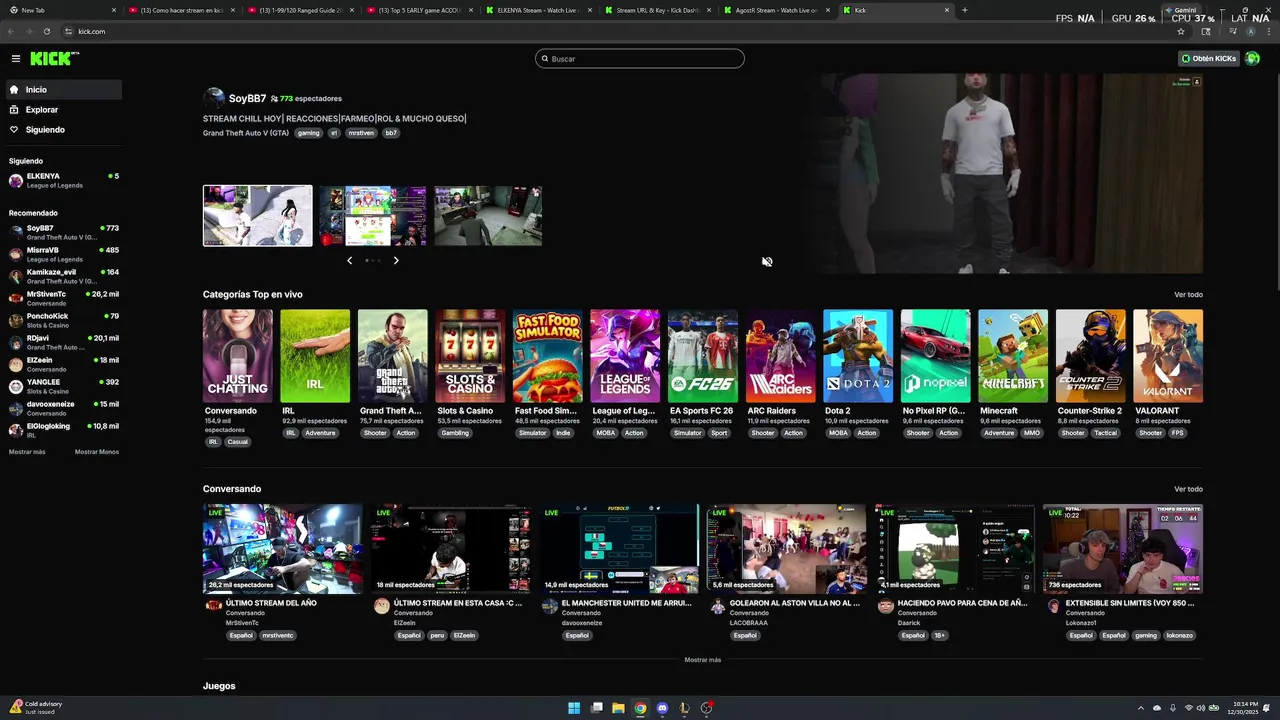Switch to Stream URL & Key browser tab
Viewport: 1280px width, 720px height.
tap(656, 10)
